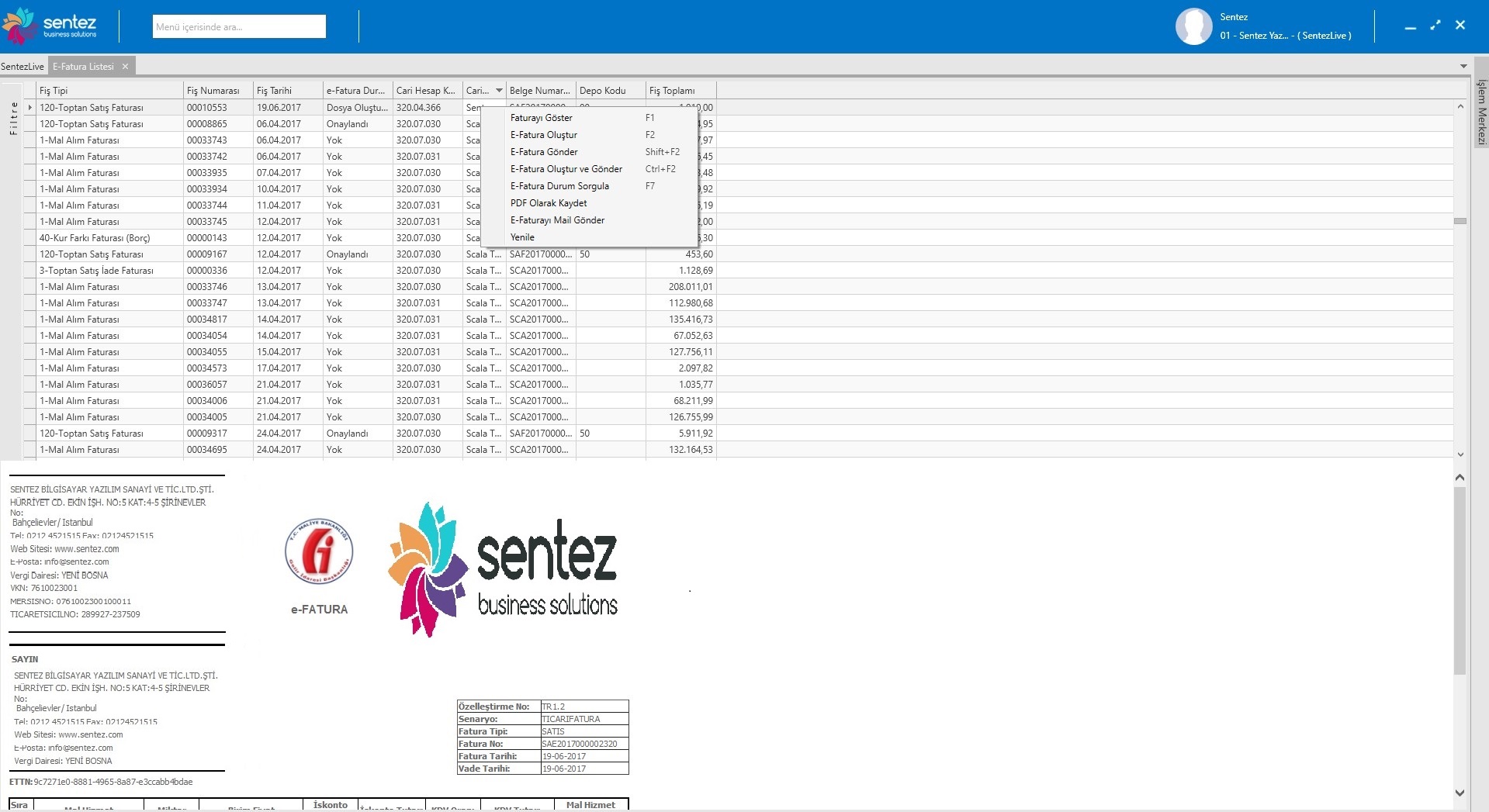
Task: Click grid scrollbar down arrow
Action: point(1460,454)
